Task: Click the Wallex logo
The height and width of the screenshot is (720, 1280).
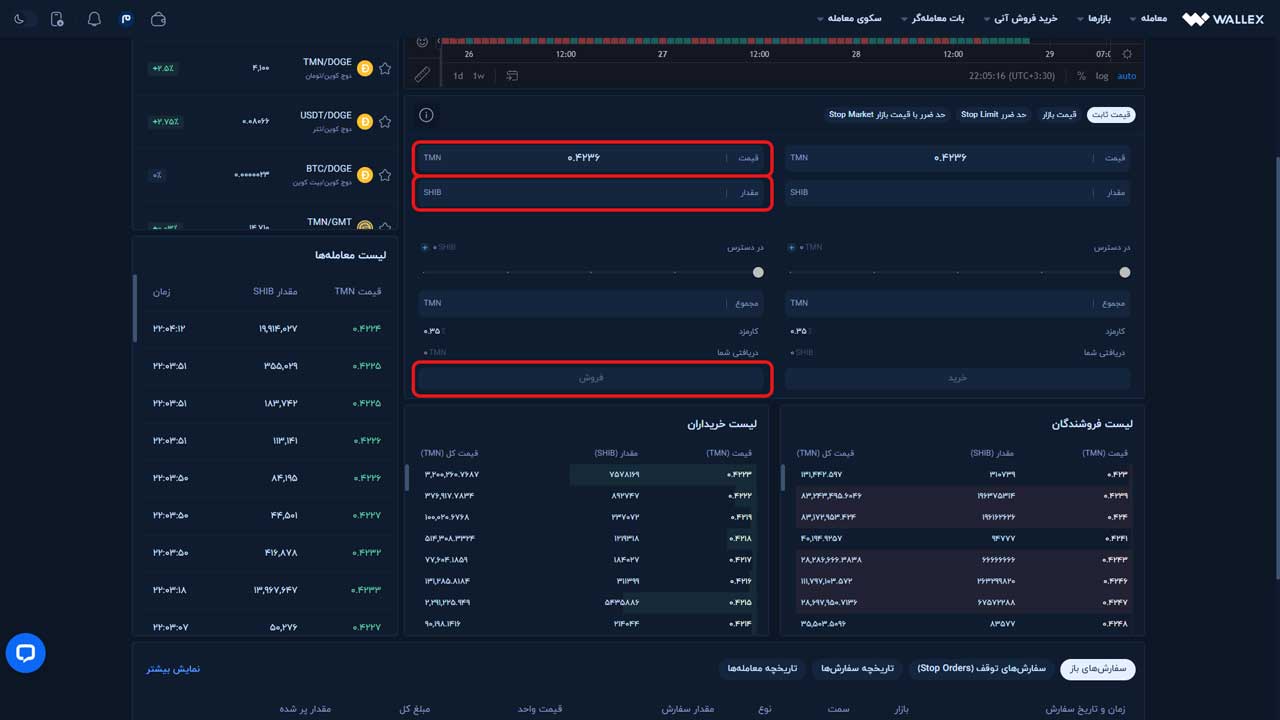Action: (1223, 19)
